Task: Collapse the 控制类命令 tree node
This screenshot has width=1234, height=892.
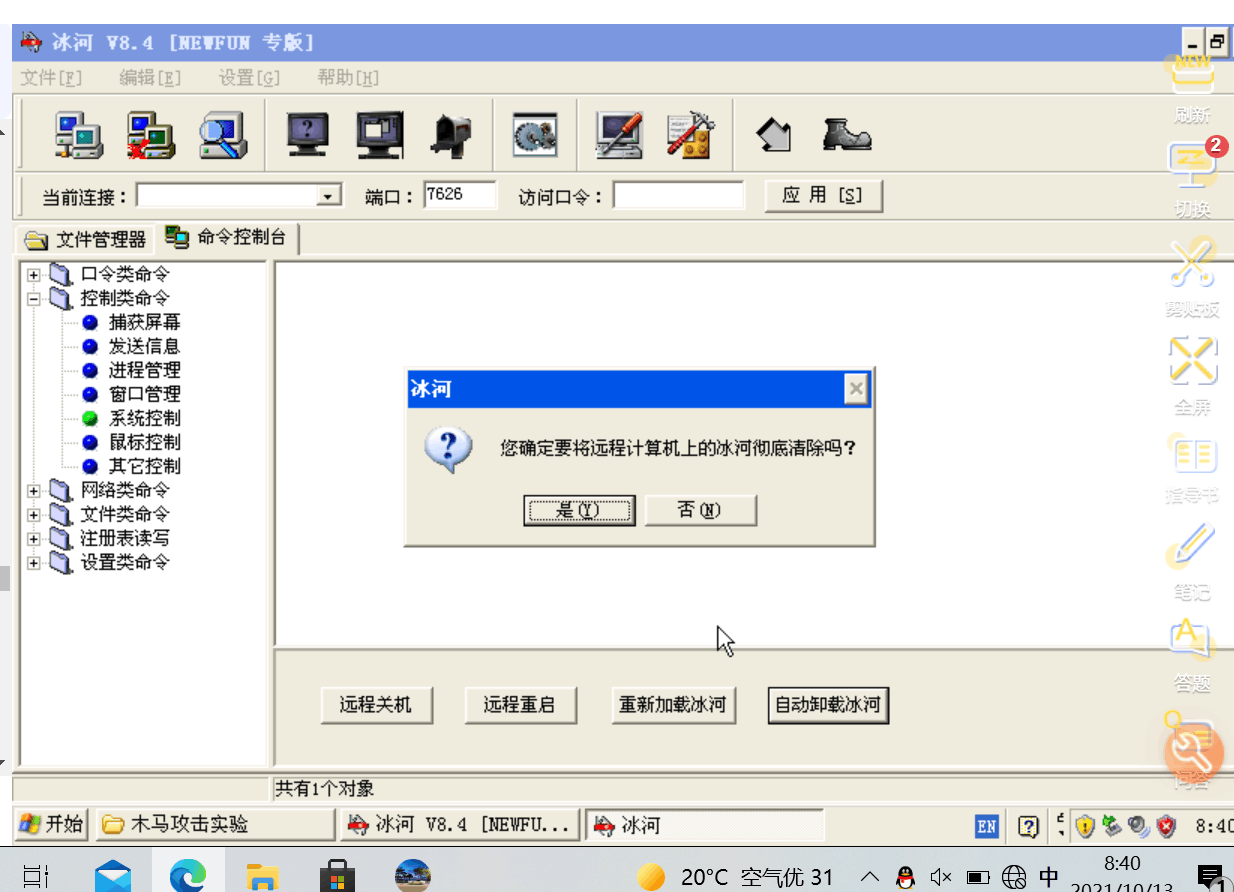Action: click(x=34, y=298)
